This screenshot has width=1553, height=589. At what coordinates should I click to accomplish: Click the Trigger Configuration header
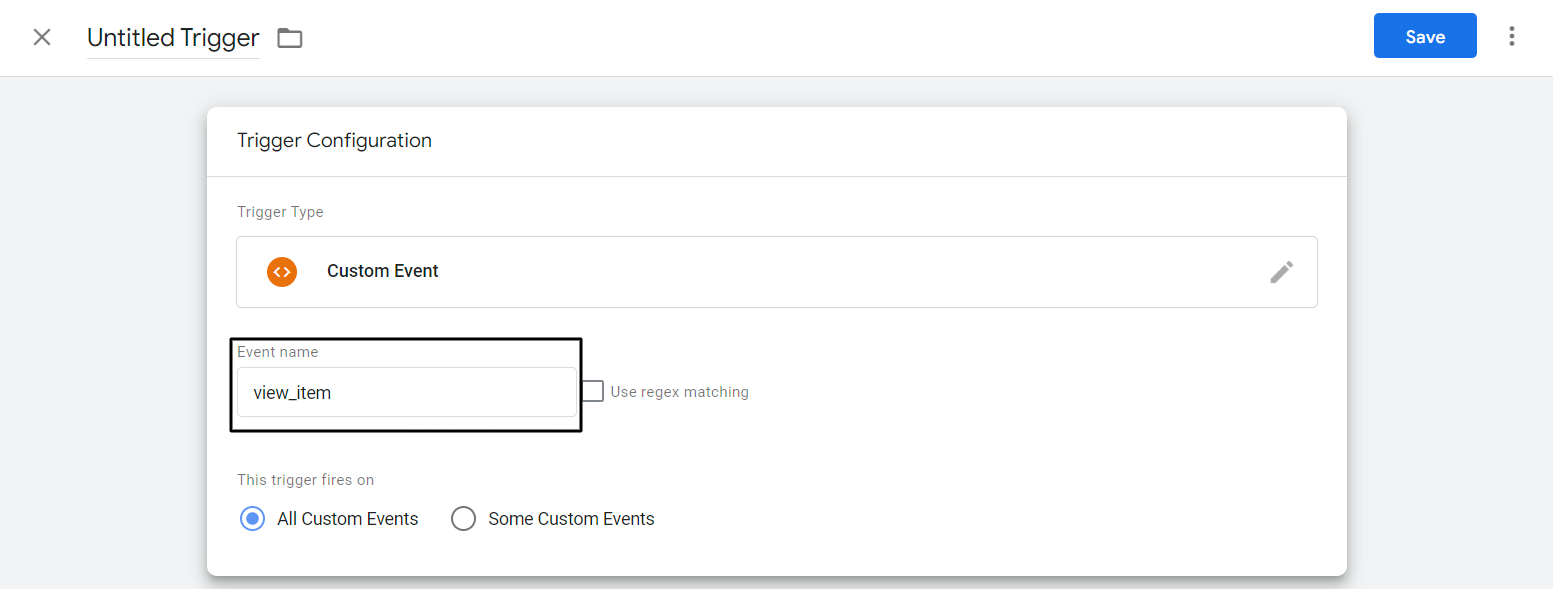[x=334, y=140]
